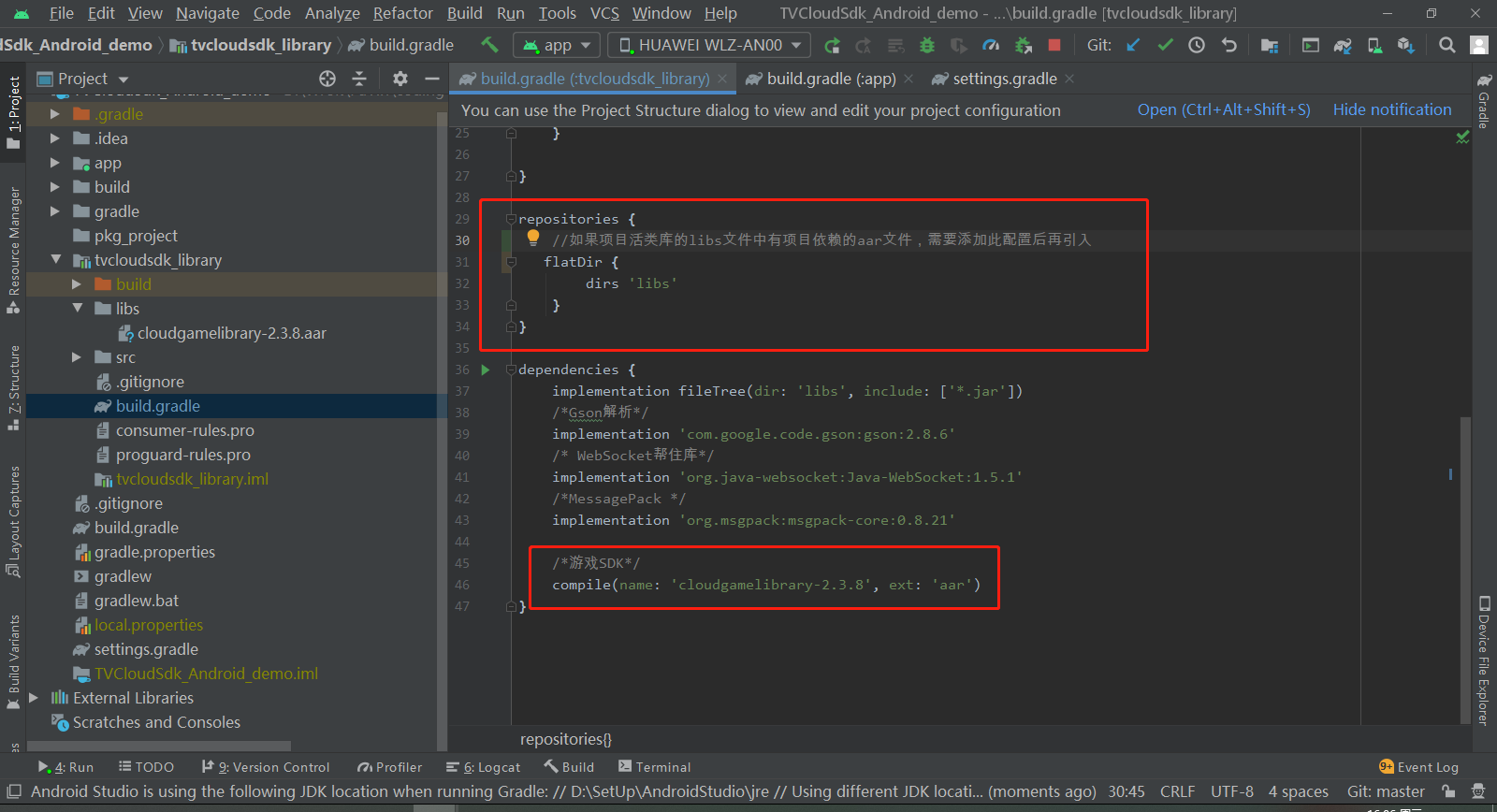Click the editor vertical scrollbar

(x=1465, y=571)
